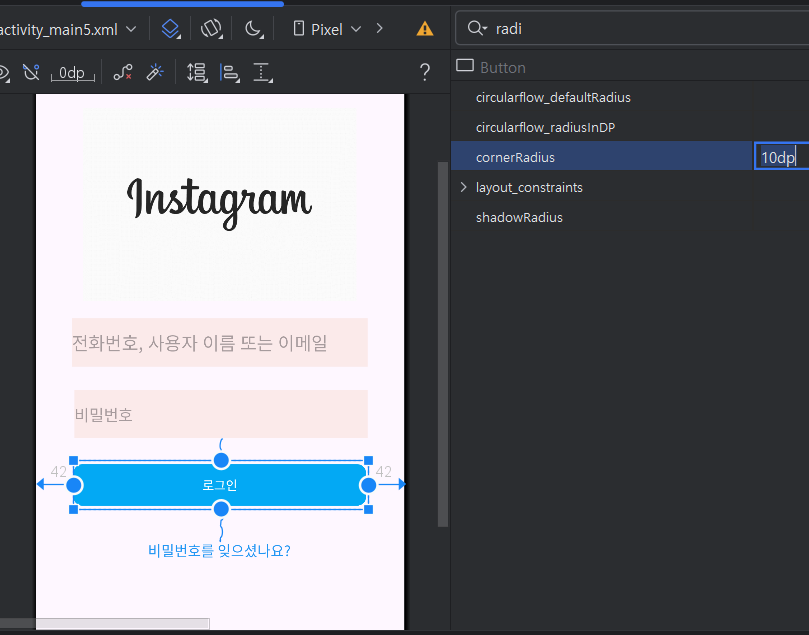Select the shadowRadius attribute
809x635 pixels.
(519, 217)
